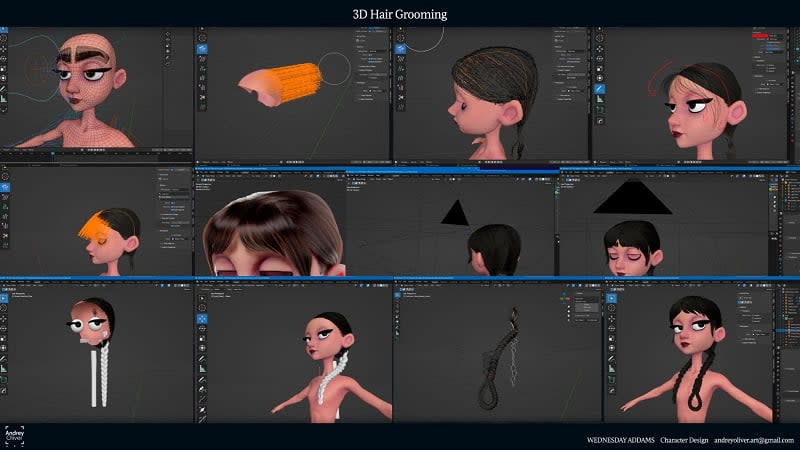Select the Cursor tool in final character viewport
The height and width of the screenshot is (450, 800).
(612, 308)
